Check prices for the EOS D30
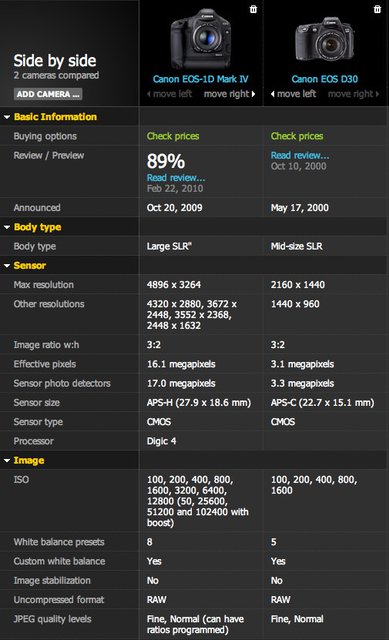The width and height of the screenshot is (389, 640). (x=297, y=136)
